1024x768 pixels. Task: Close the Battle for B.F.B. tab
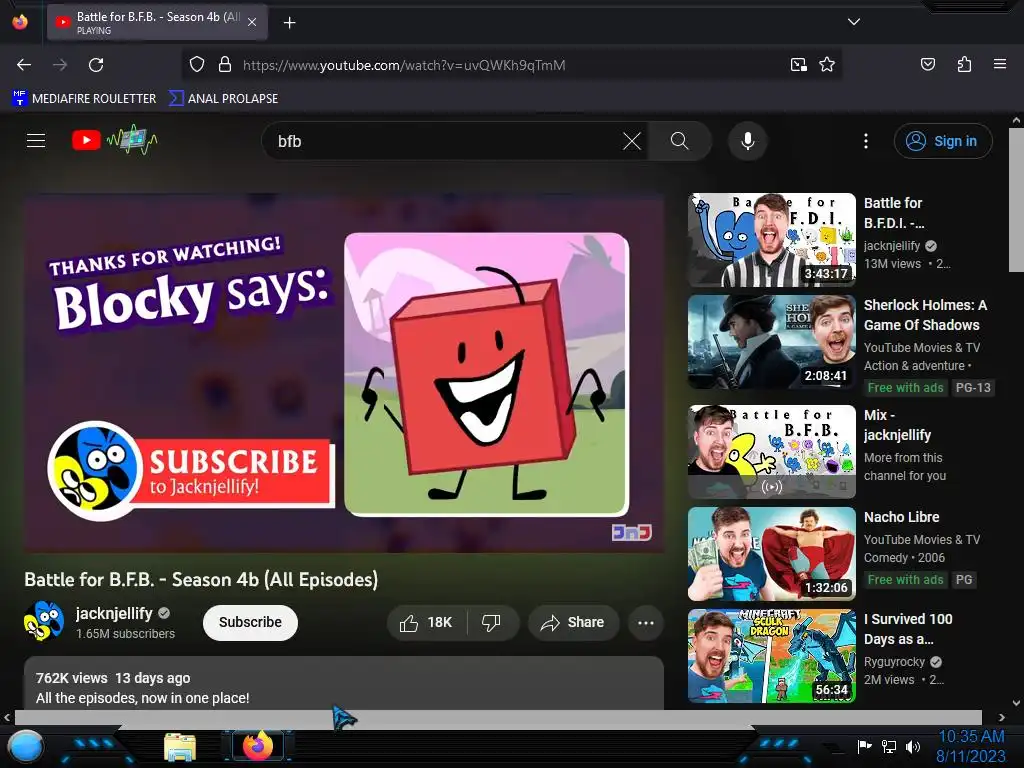(x=252, y=22)
